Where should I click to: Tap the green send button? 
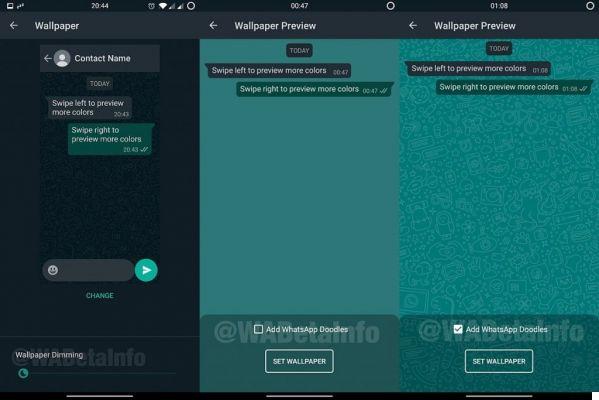(x=146, y=270)
